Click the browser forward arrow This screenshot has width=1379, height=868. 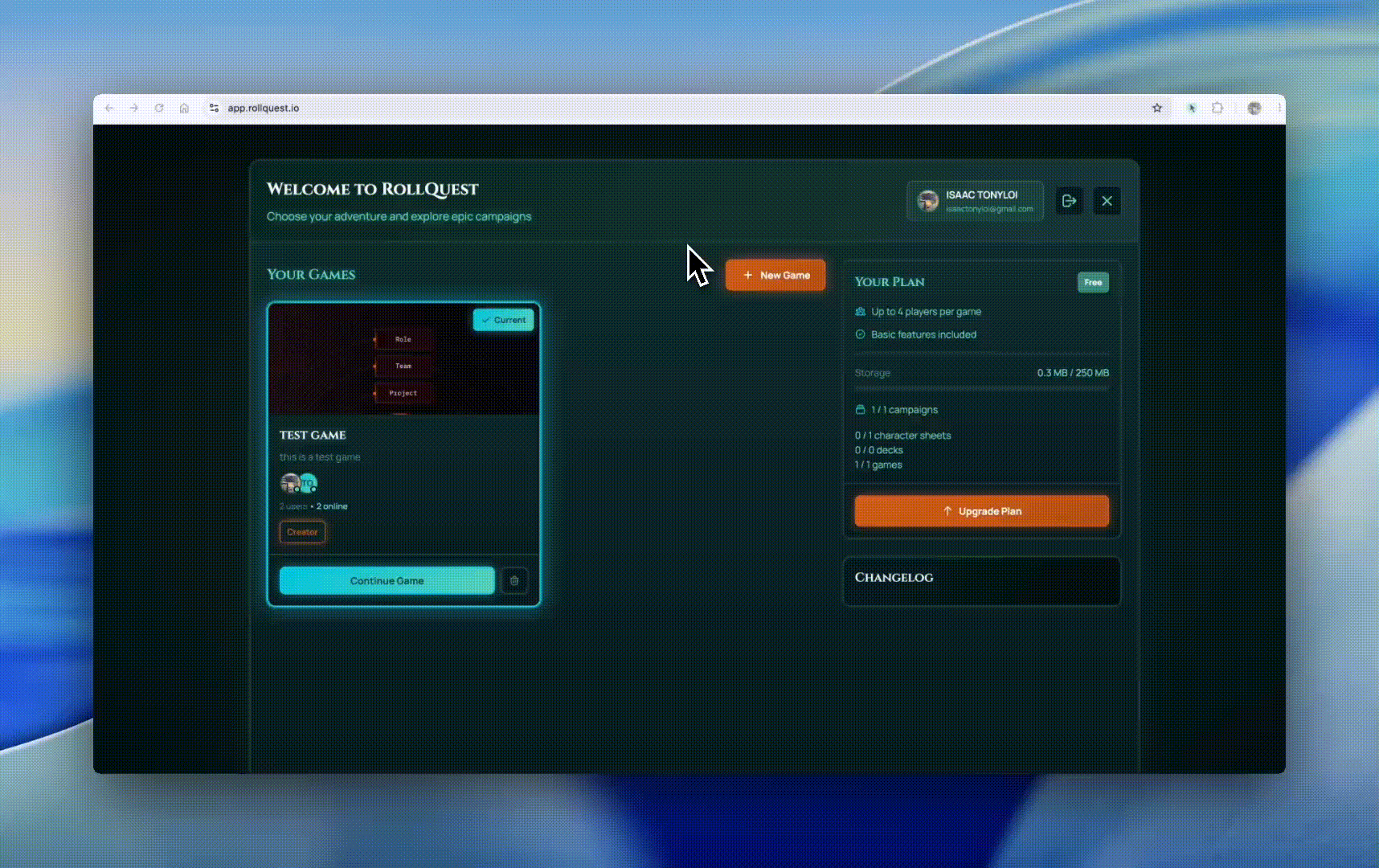(x=134, y=108)
